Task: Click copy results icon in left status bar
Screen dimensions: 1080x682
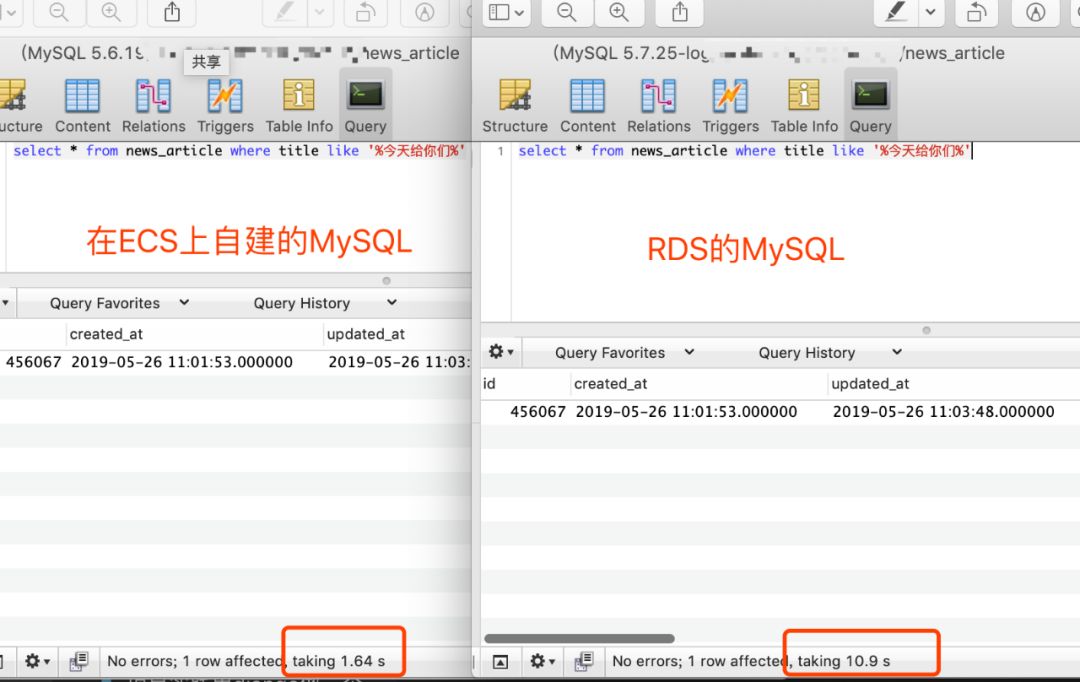Action: coord(79,661)
